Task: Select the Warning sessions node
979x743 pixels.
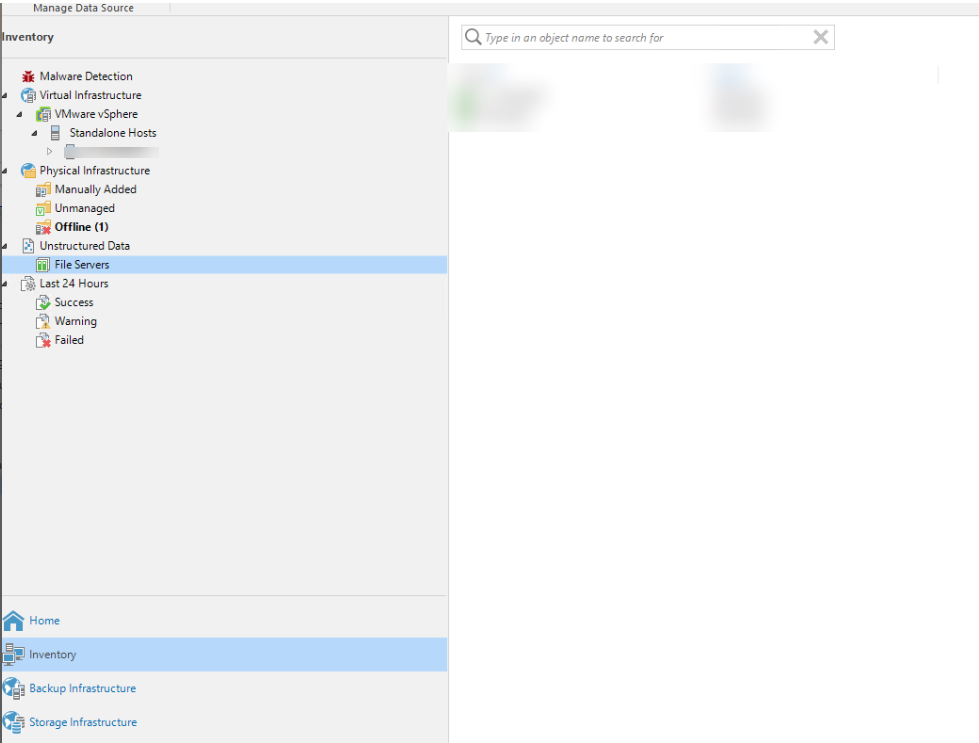Action: (x=75, y=321)
